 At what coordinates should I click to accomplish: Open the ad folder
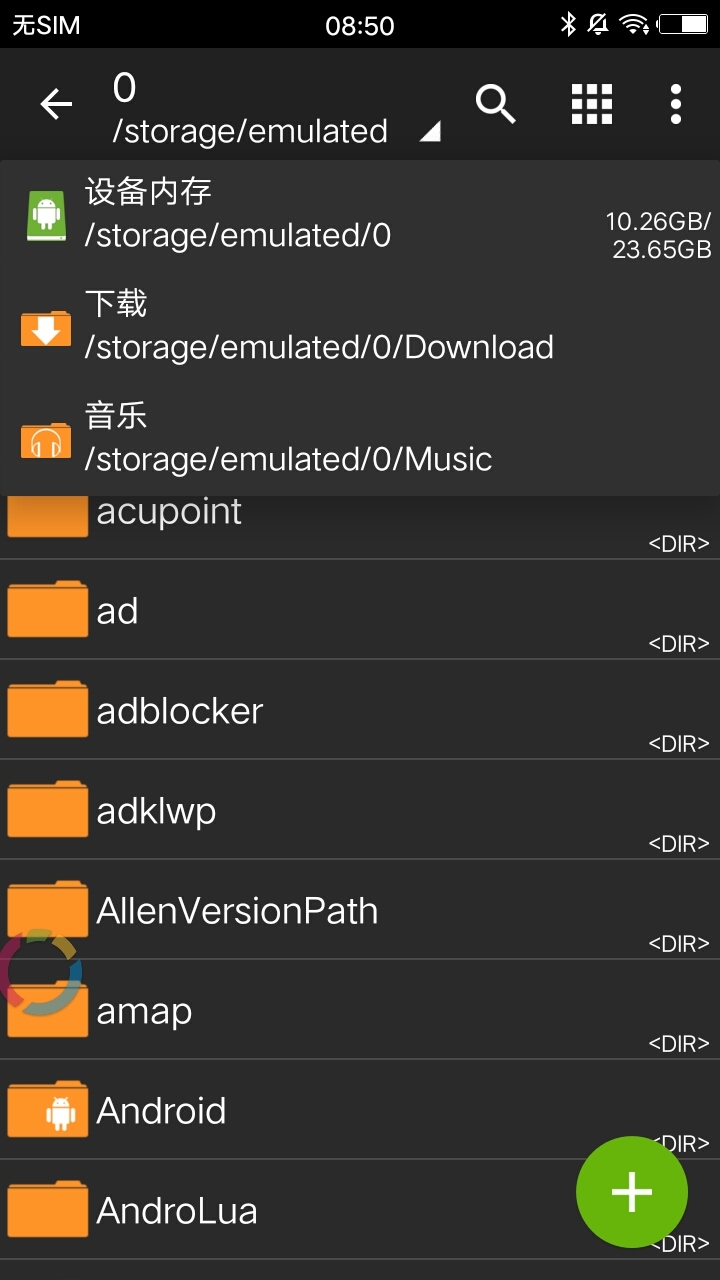click(x=117, y=611)
